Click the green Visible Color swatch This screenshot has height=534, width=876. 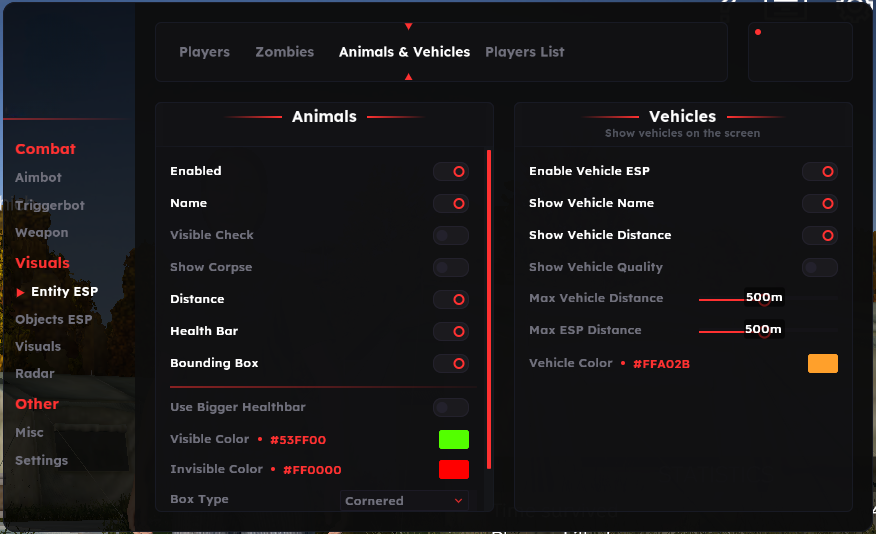[x=454, y=440]
